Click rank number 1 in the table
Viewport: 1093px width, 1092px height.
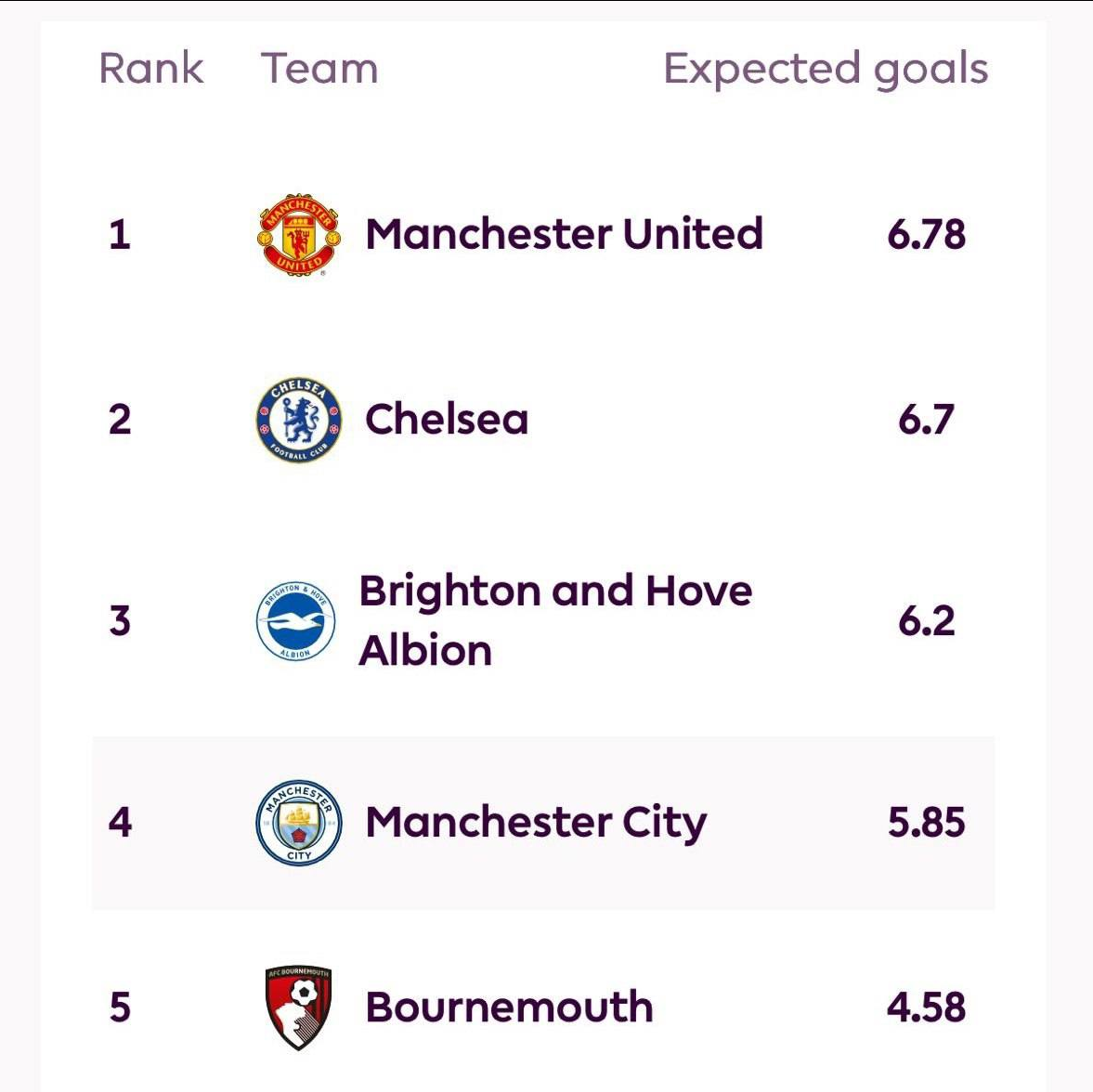coord(120,234)
